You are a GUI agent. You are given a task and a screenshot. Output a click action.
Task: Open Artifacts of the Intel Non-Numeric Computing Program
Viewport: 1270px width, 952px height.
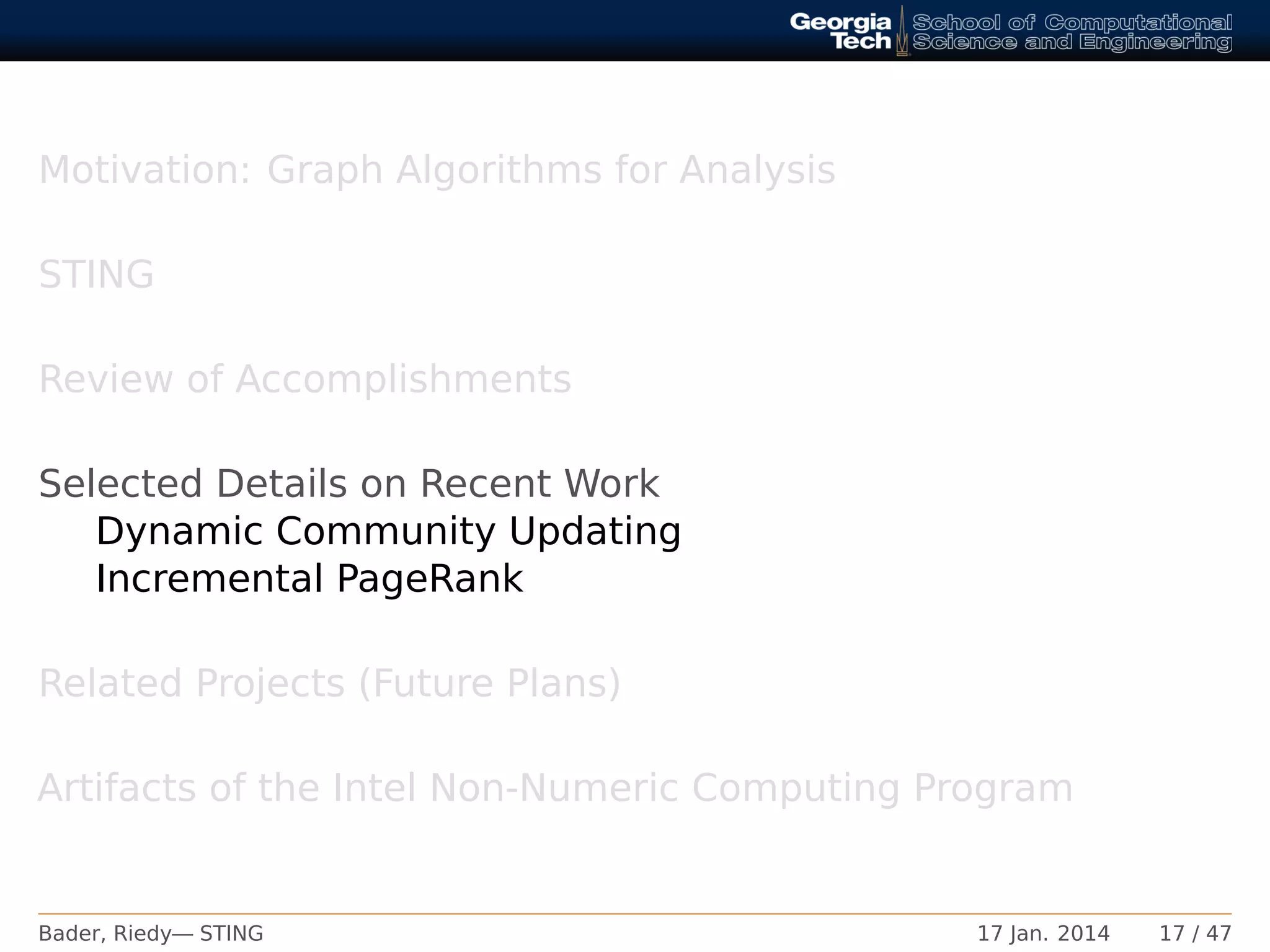[556, 788]
